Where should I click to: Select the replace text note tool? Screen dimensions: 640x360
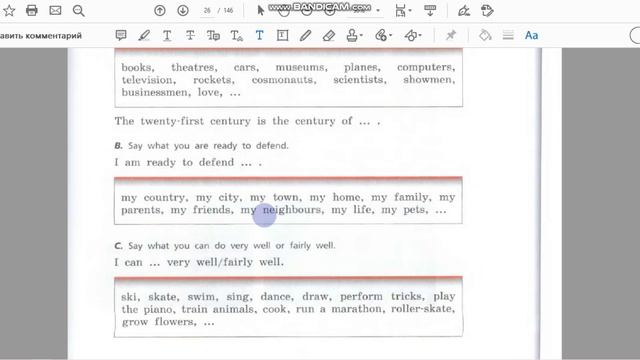[x=213, y=36]
